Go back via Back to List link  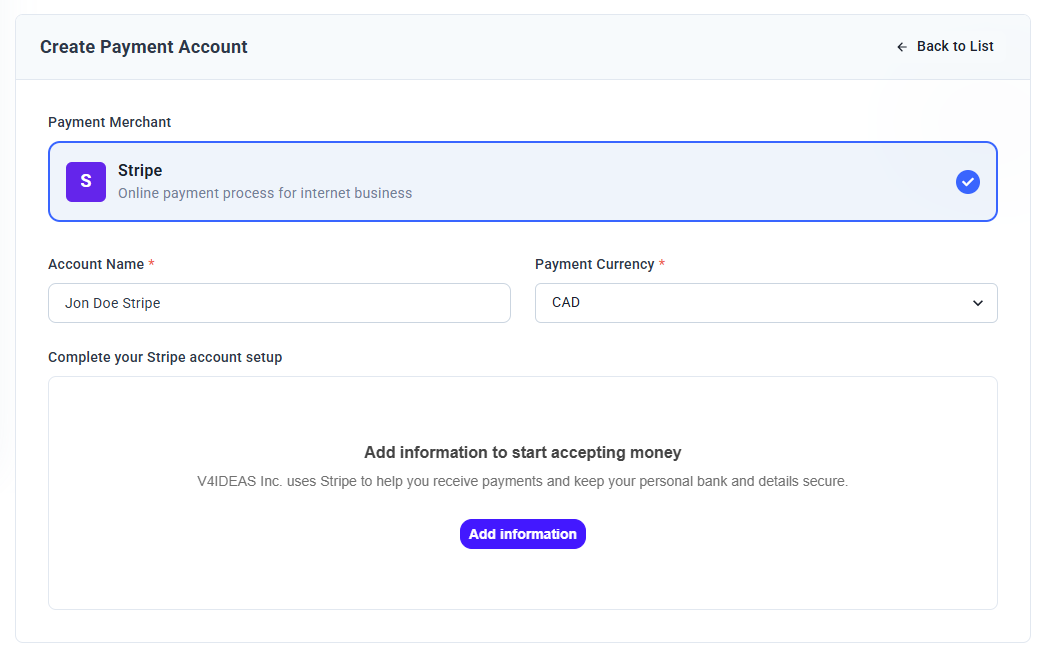[x=945, y=46]
